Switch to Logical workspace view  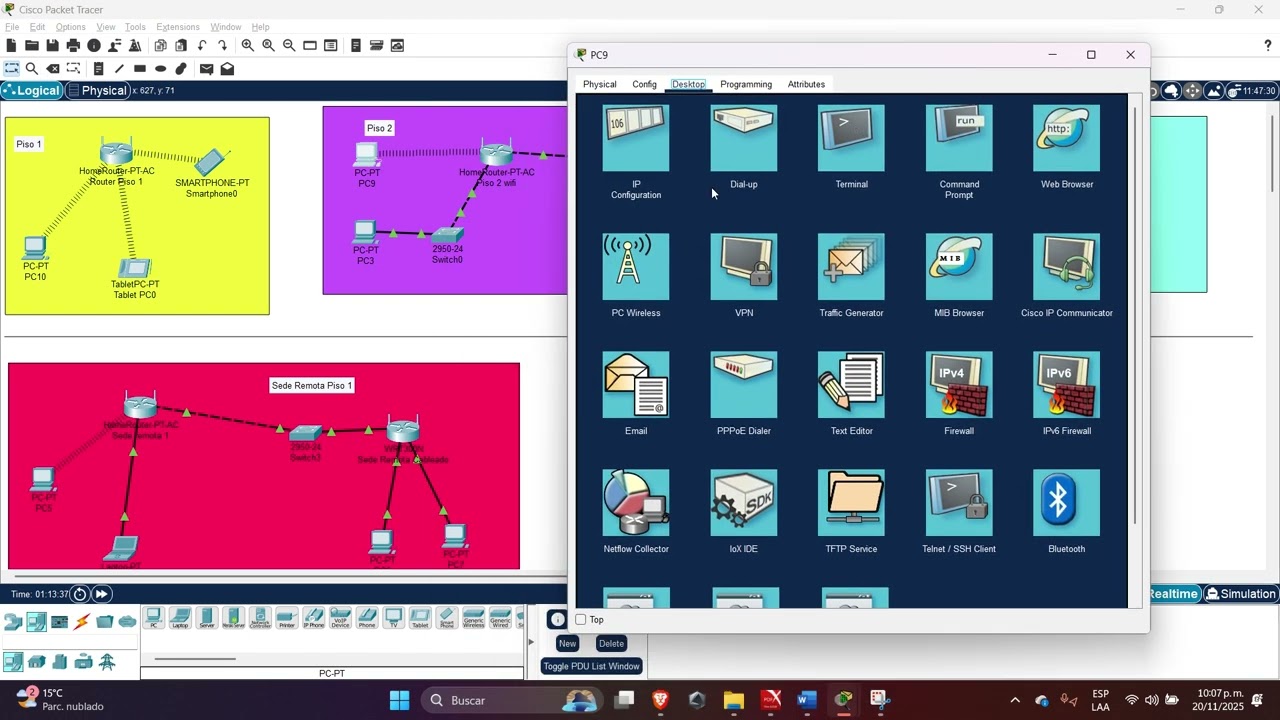pos(32,91)
